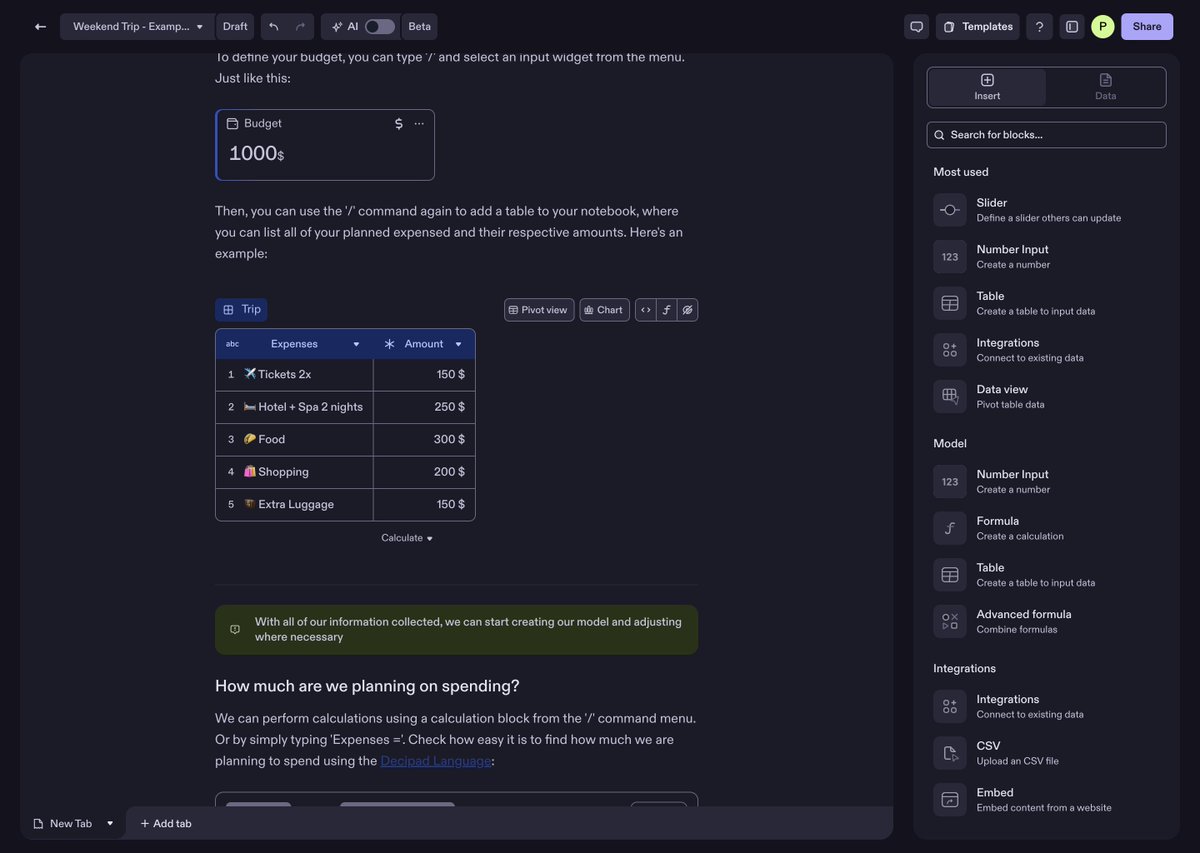Click Integrations icon under Integrations section

(x=950, y=707)
